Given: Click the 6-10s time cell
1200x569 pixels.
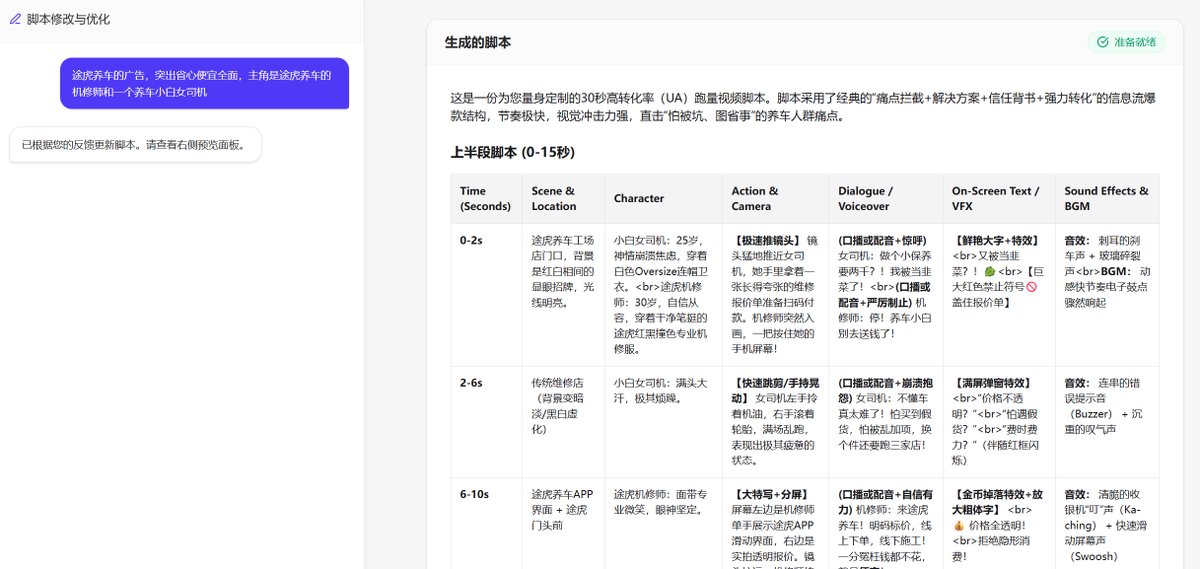Looking at the screenshot, I should tap(487, 523).
